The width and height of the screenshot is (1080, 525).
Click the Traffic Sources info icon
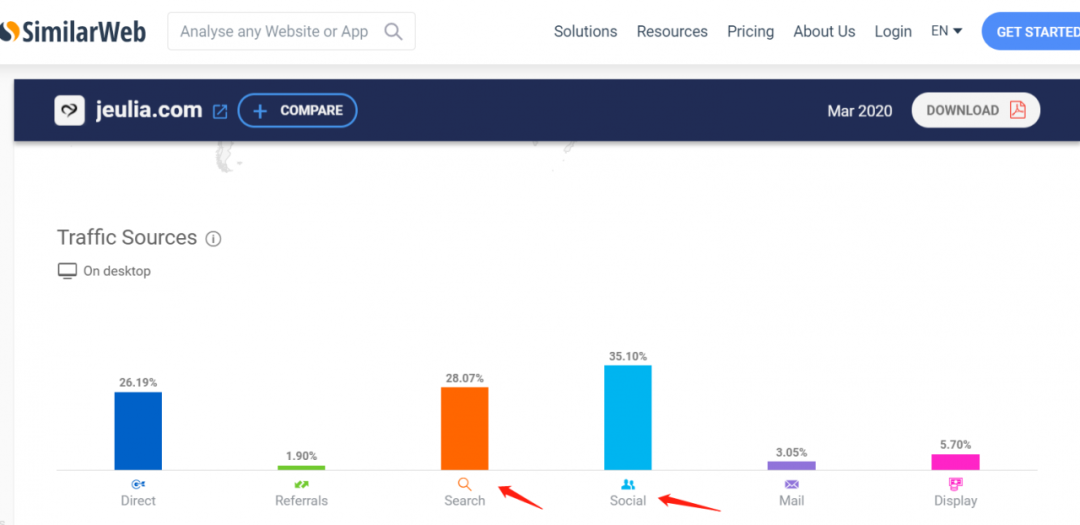(213, 239)
